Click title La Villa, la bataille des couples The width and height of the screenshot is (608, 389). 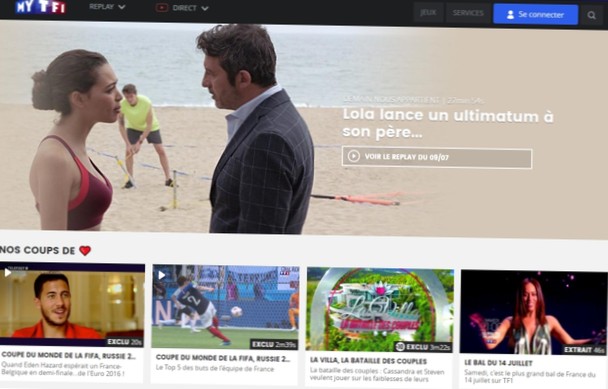(x=368, y=361)
